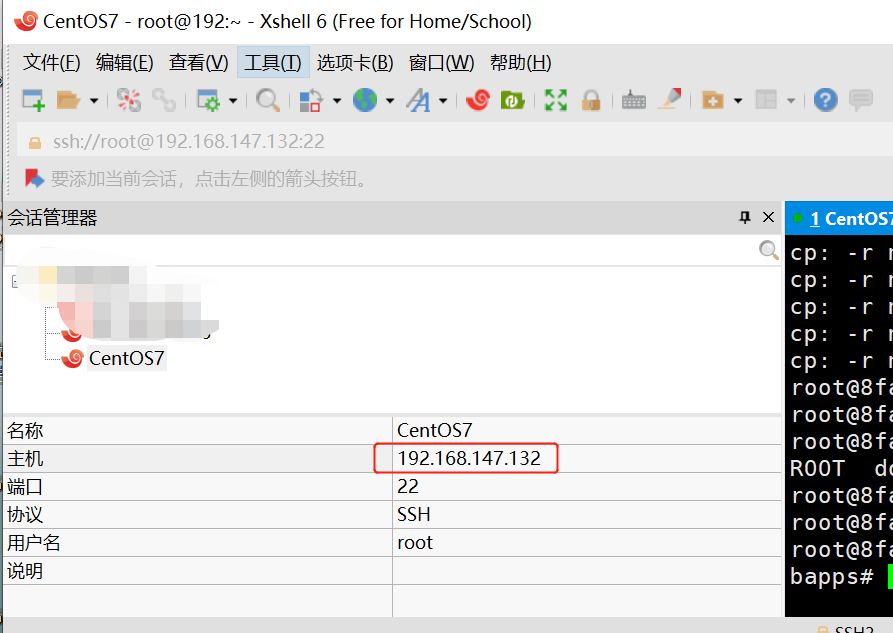Click the 用户名 property label

point(34,542)
